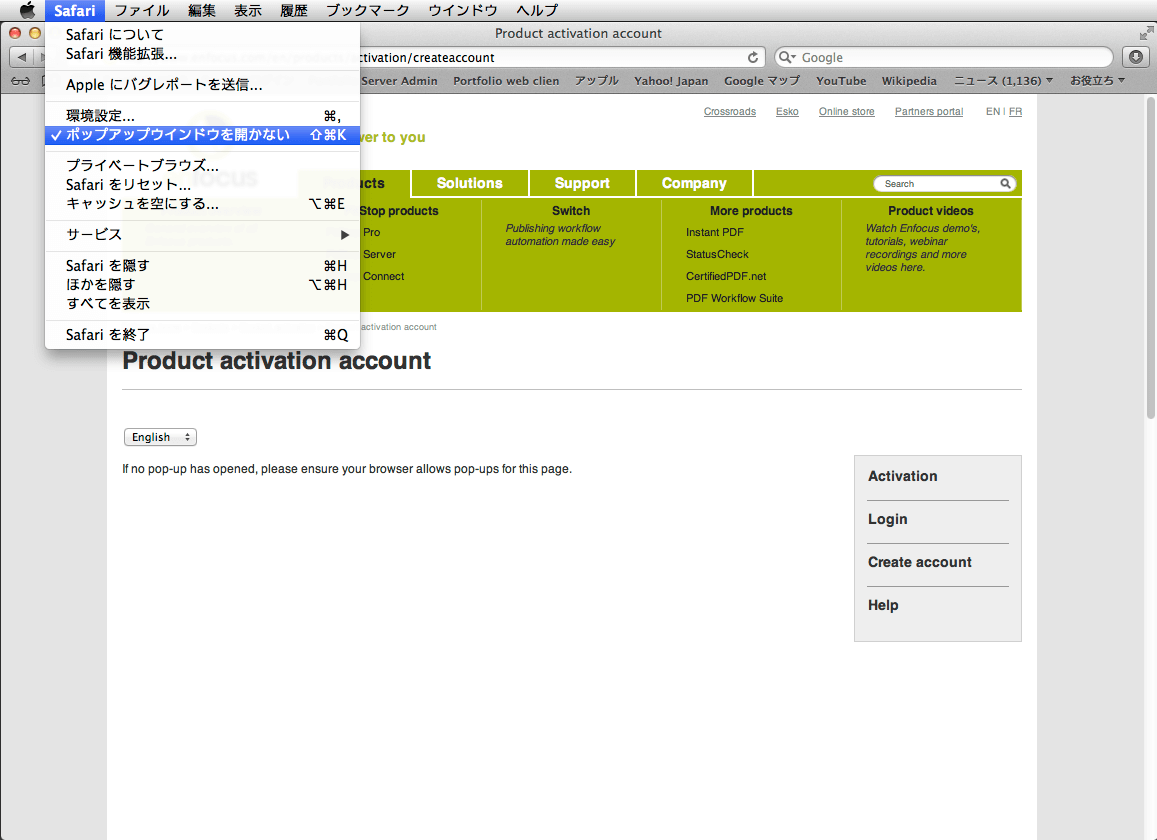The width and height of the screenshot is (1157, 840).
Task: Click the Google search input field
Action: point(950,58)
